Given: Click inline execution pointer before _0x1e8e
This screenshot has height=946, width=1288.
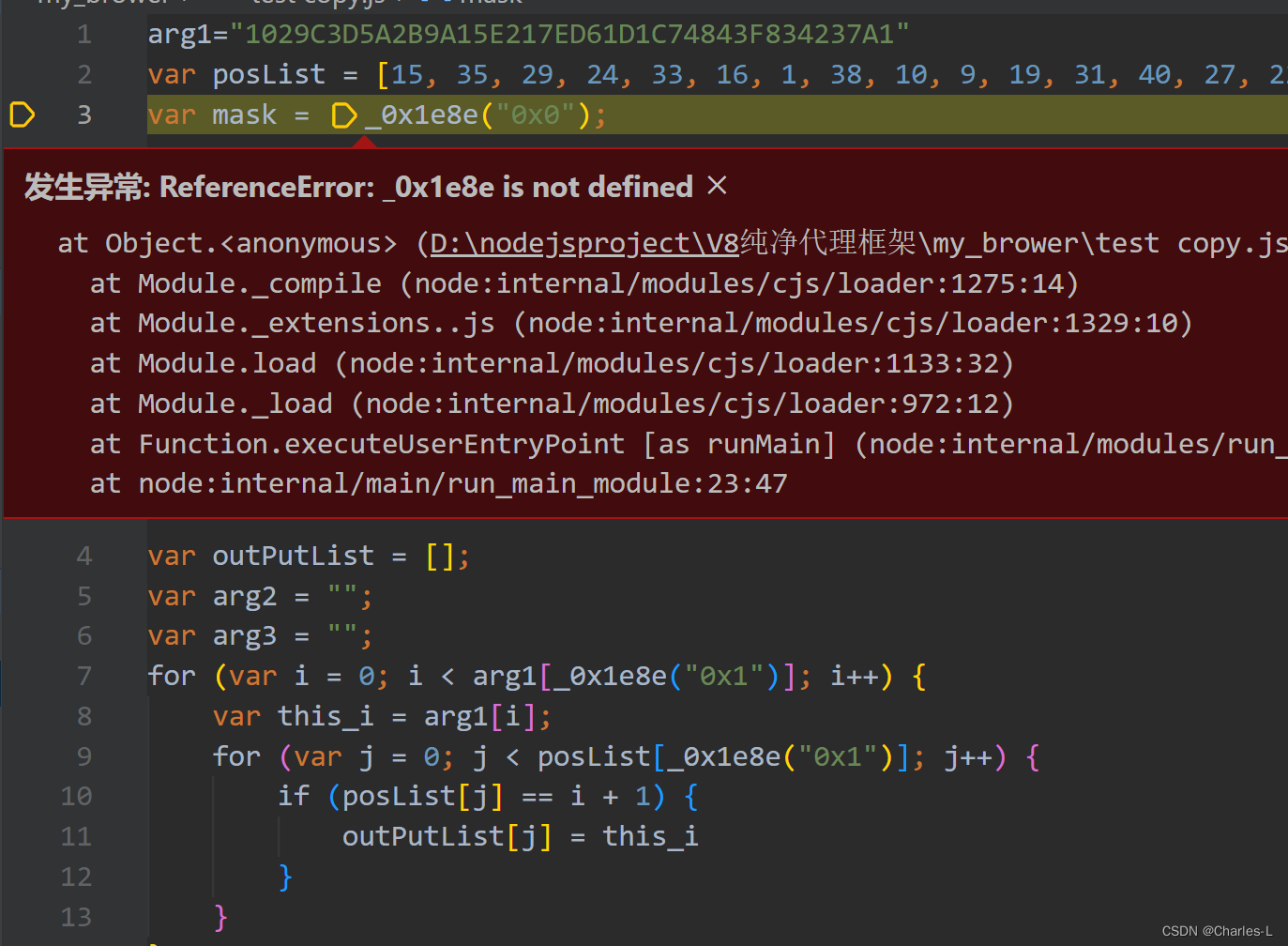Looking at the screenshot, I should pos(344,115).
